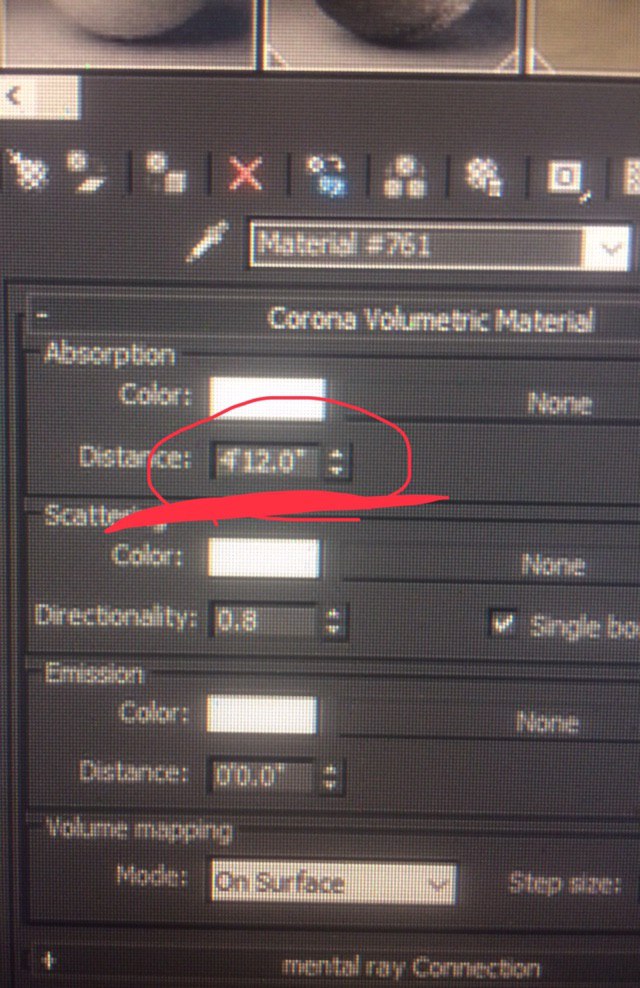Click Absorption color None map button
This screenshot has height=988, width=640.
pyautogui.click(x=558, y=404)
